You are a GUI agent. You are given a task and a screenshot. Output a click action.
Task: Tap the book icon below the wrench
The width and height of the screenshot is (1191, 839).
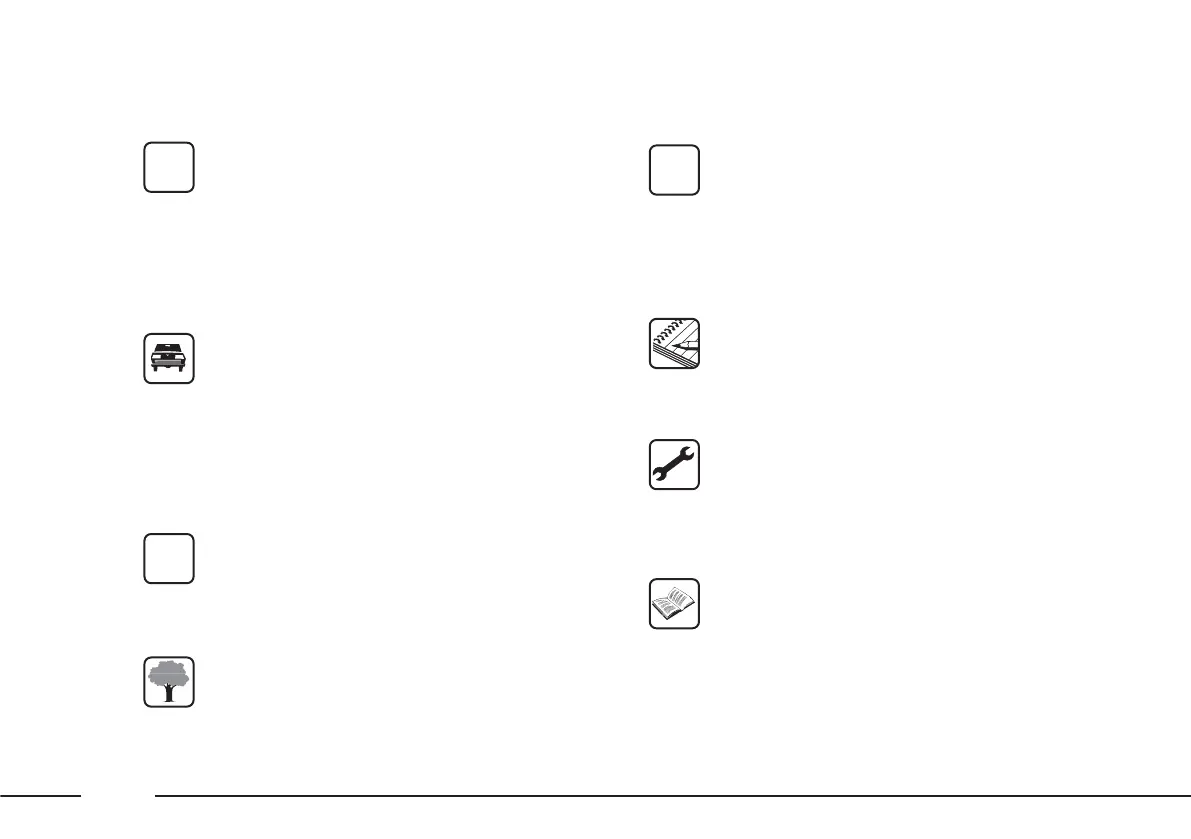[x=674, y=603]
